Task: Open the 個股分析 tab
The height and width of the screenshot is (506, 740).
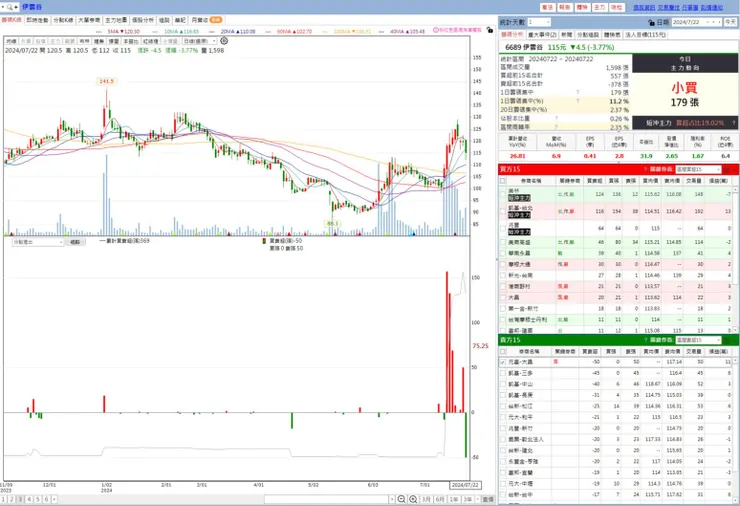Action: [143, 20]
